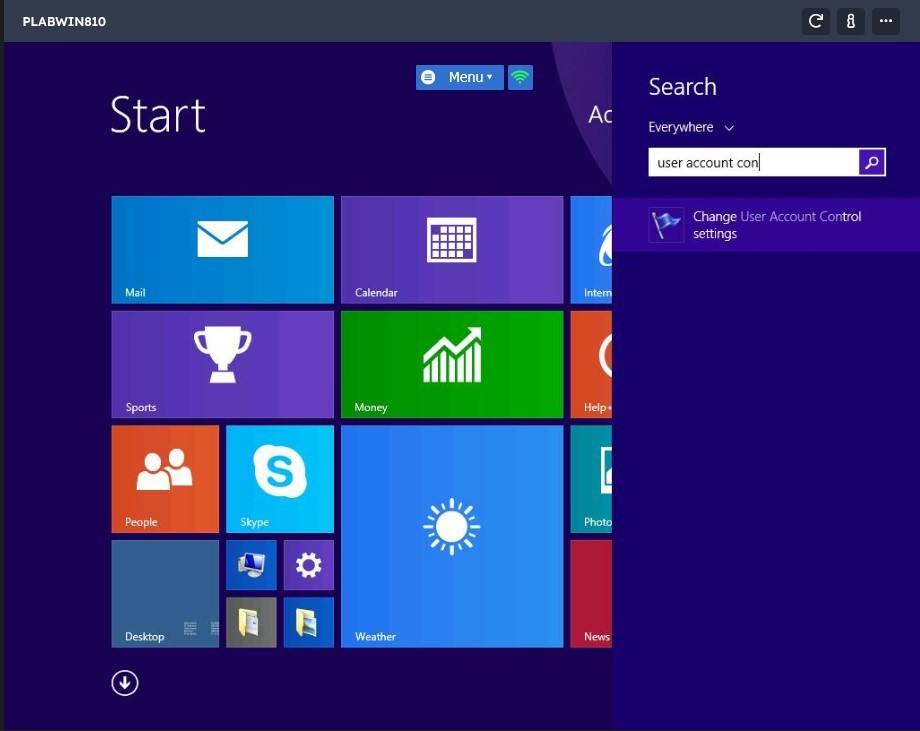Viewport: 920px width, 731px height.
Task: Open the three-dots more options button
Action: click(886, 22)
